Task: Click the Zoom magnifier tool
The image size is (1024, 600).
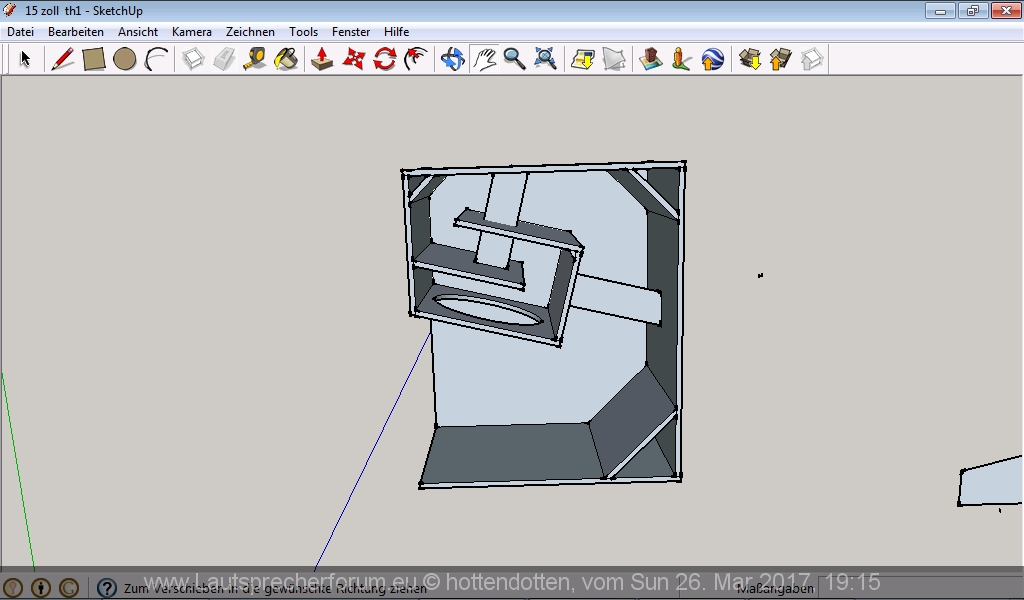Action: coord(515,59)
